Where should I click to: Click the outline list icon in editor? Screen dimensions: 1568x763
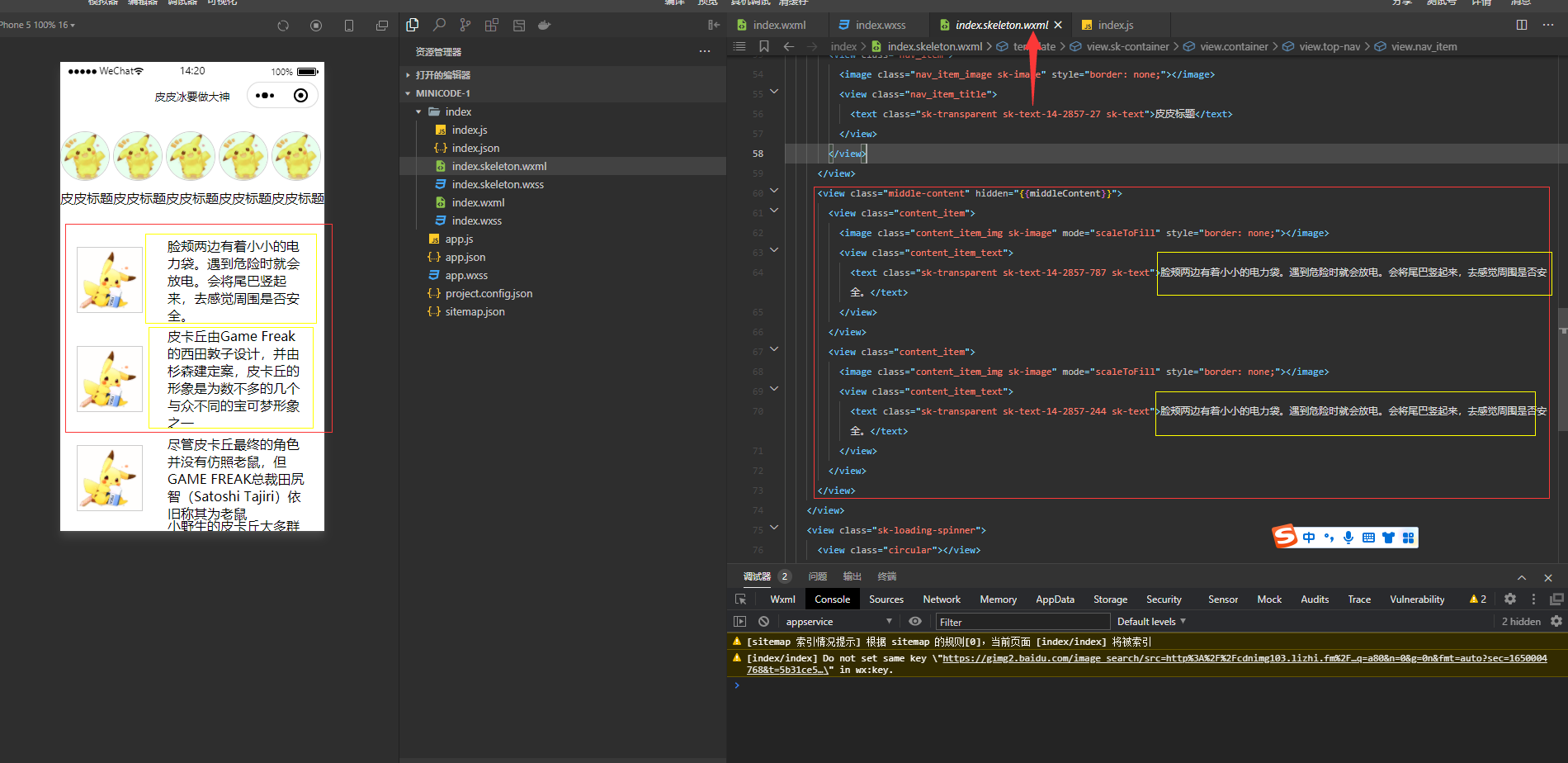(x=739, y=46)
